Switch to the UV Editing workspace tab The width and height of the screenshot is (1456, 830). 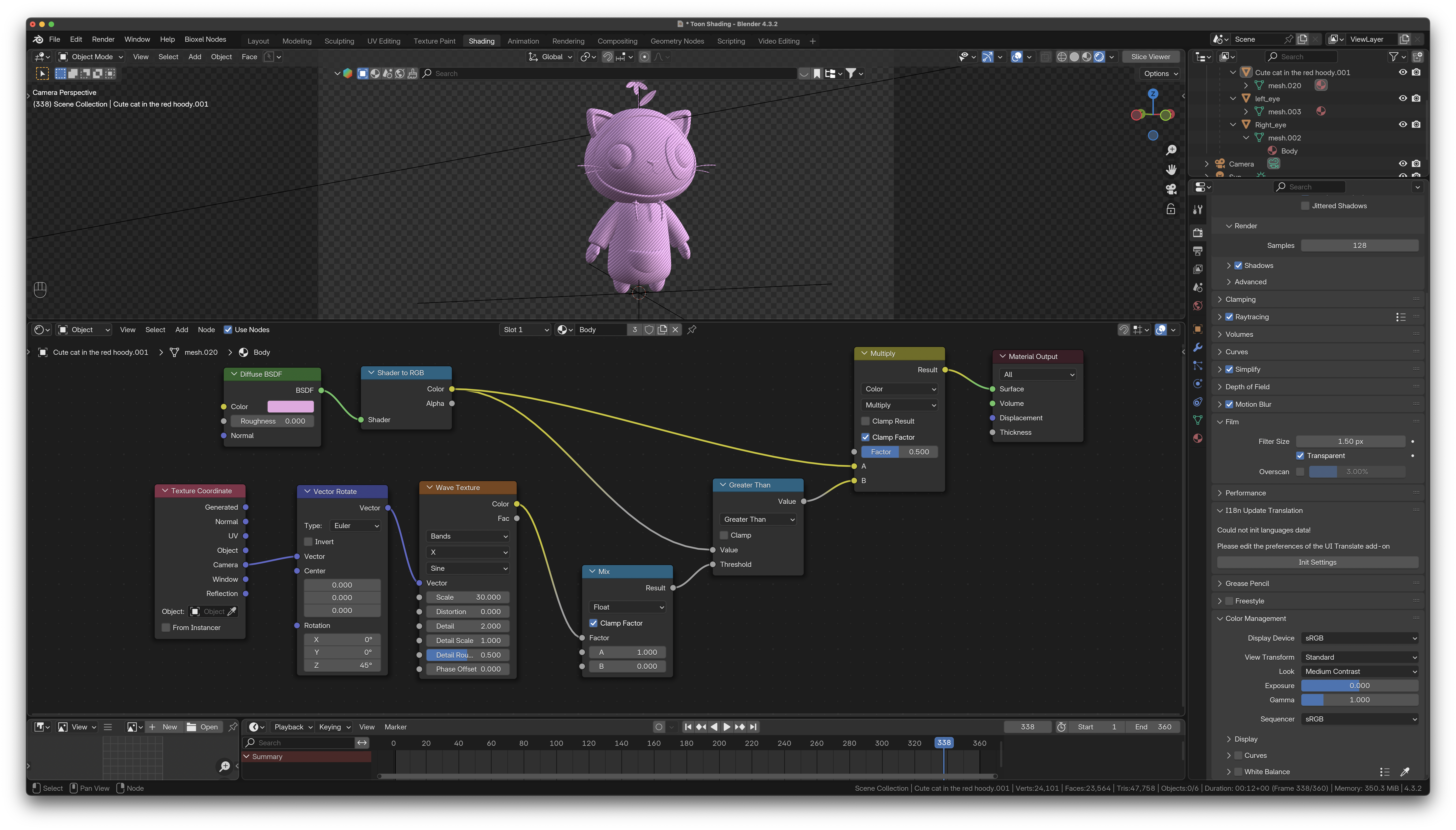coord(384,41)
